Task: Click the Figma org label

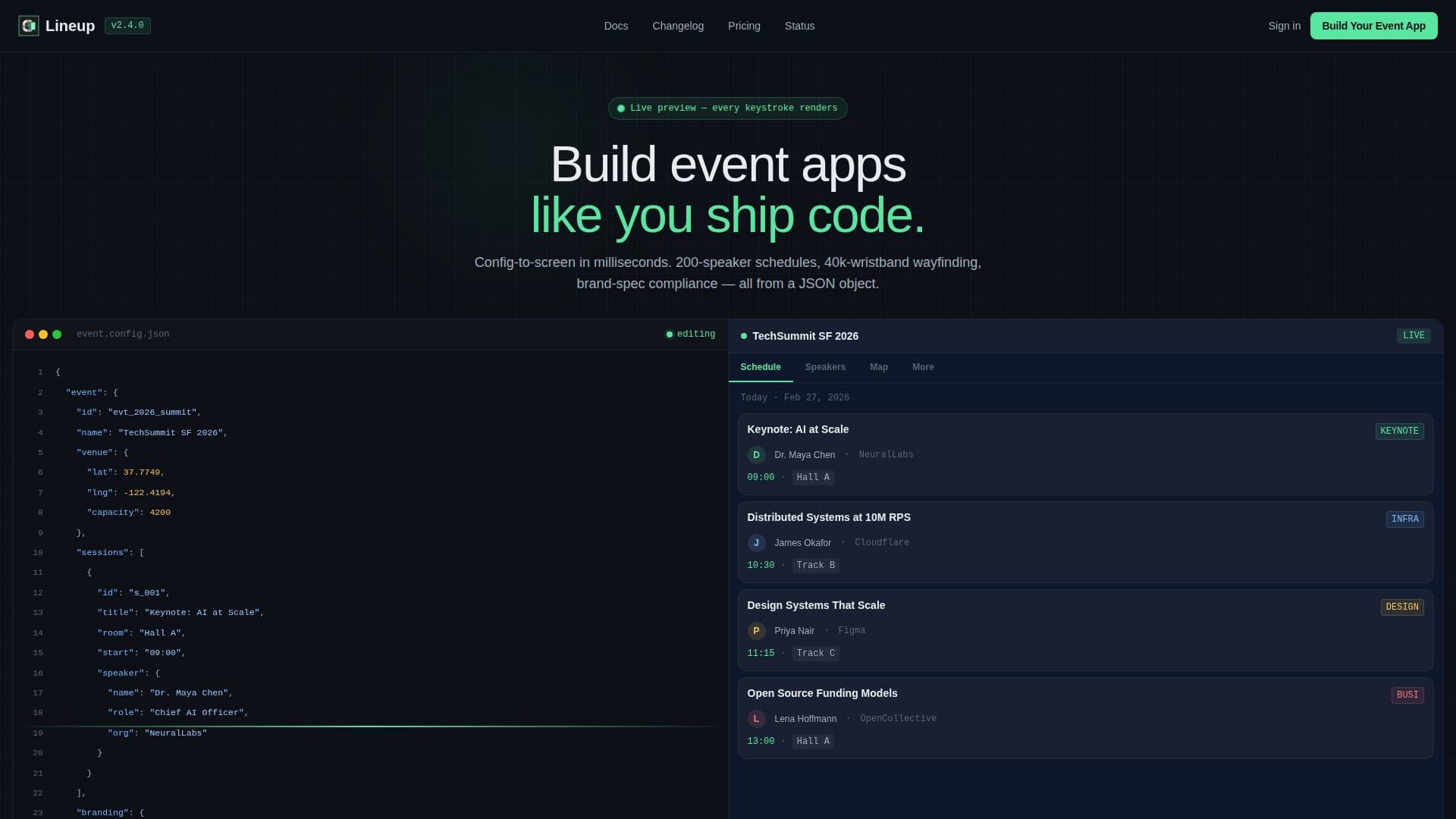Action: [x=852, y=631]
